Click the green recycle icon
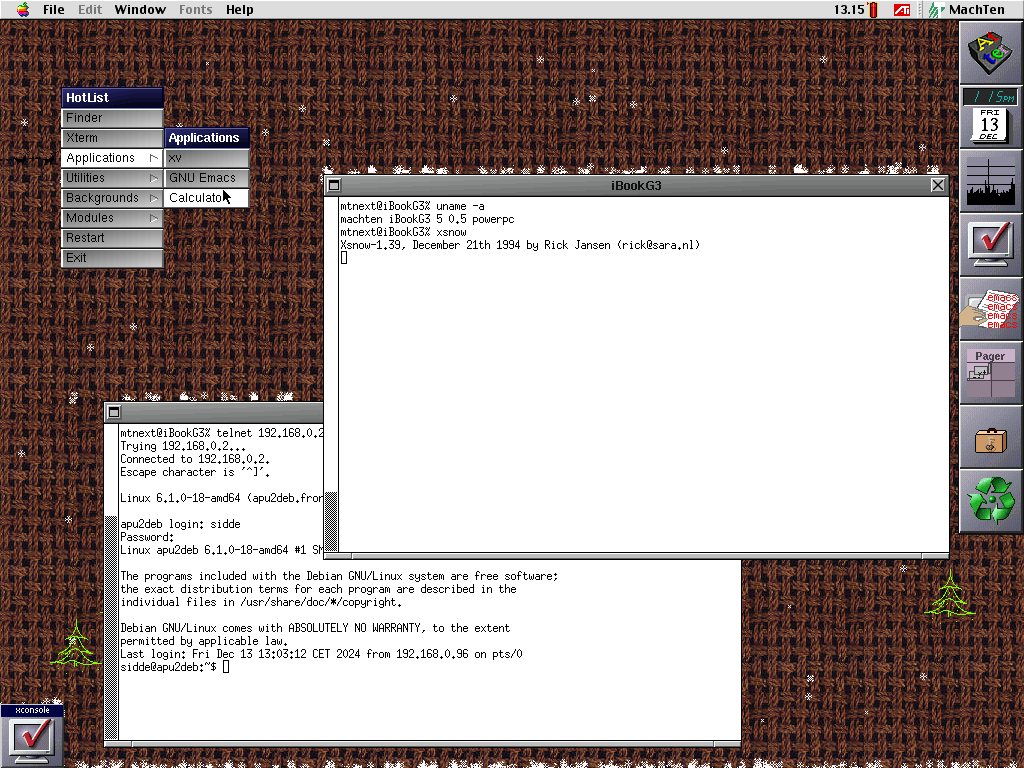This screenshot has width=1024, height=768. 991,500
